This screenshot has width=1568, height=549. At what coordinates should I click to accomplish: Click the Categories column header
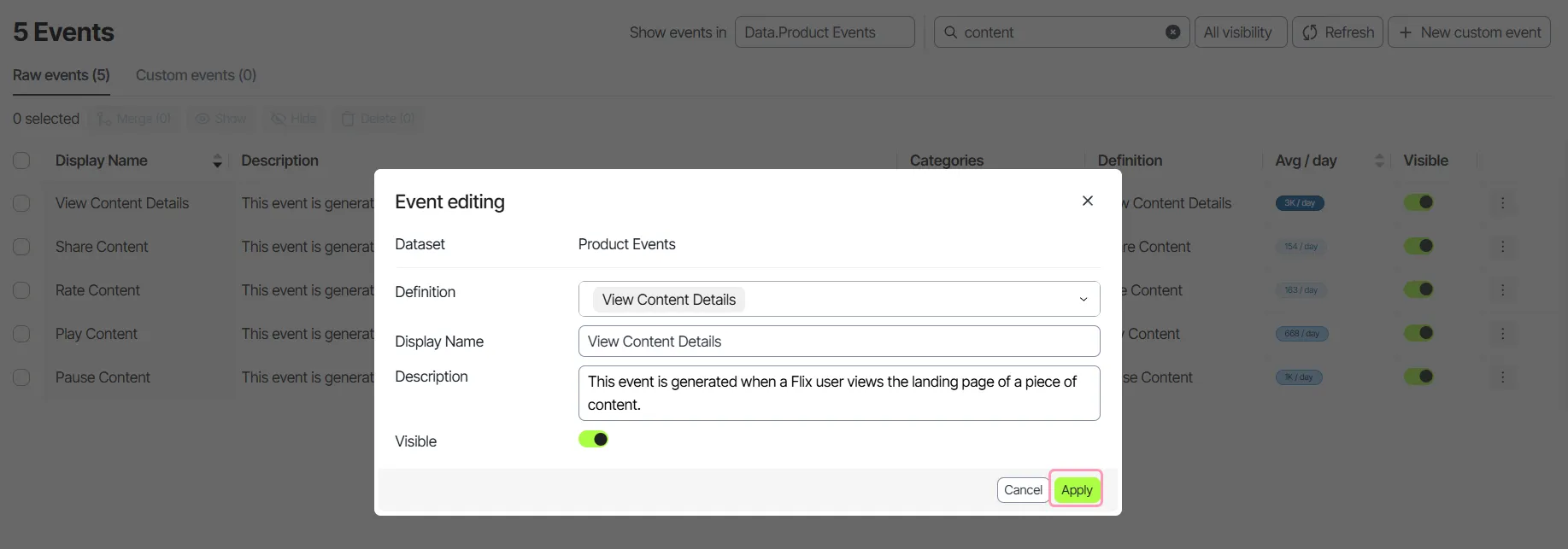click(x=947, y=161)
